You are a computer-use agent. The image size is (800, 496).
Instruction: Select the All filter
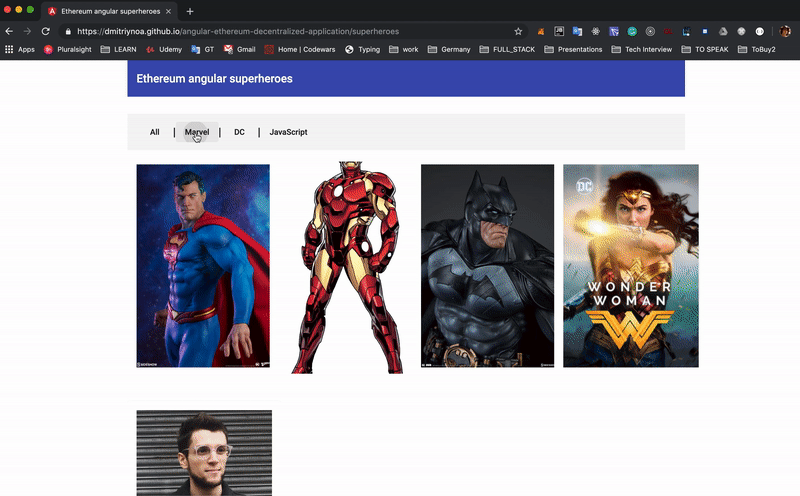click(x=155, y=132)
